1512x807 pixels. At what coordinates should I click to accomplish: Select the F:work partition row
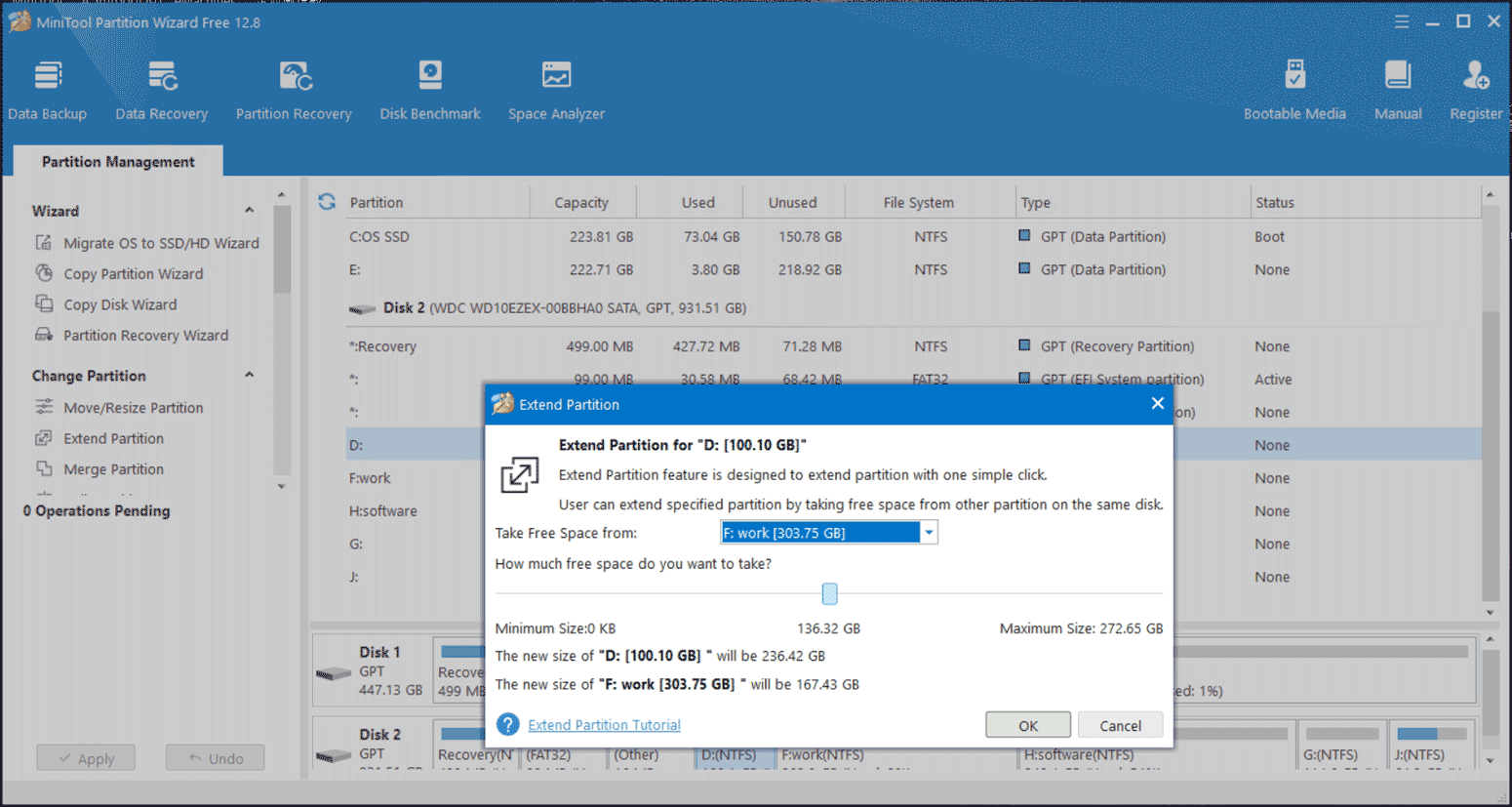coord(416,478)
